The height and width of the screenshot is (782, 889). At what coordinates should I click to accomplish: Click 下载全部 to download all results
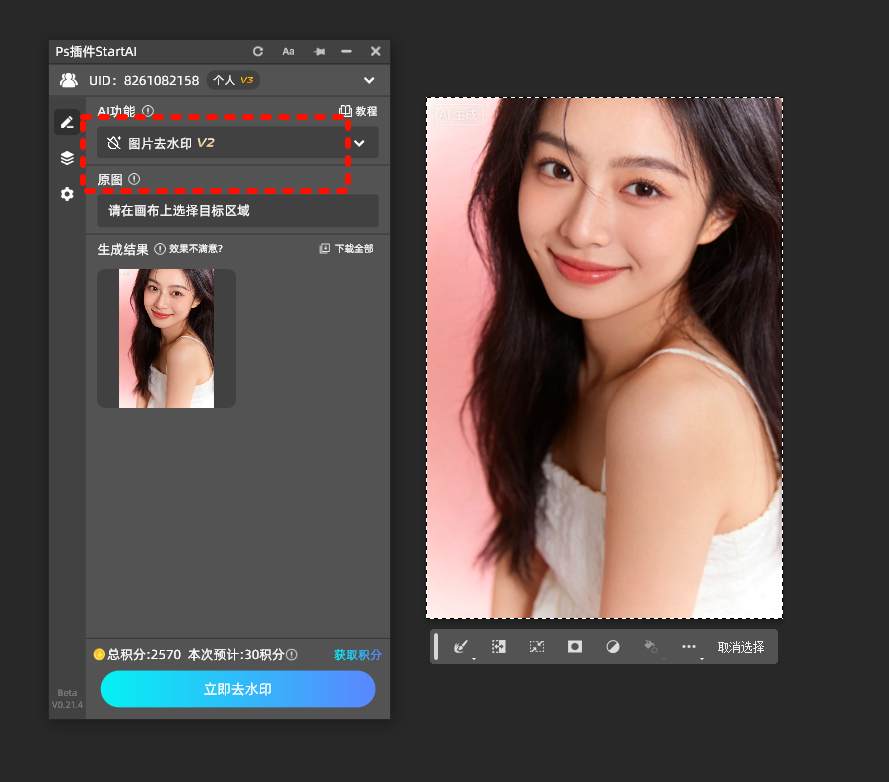coord(346,248)
